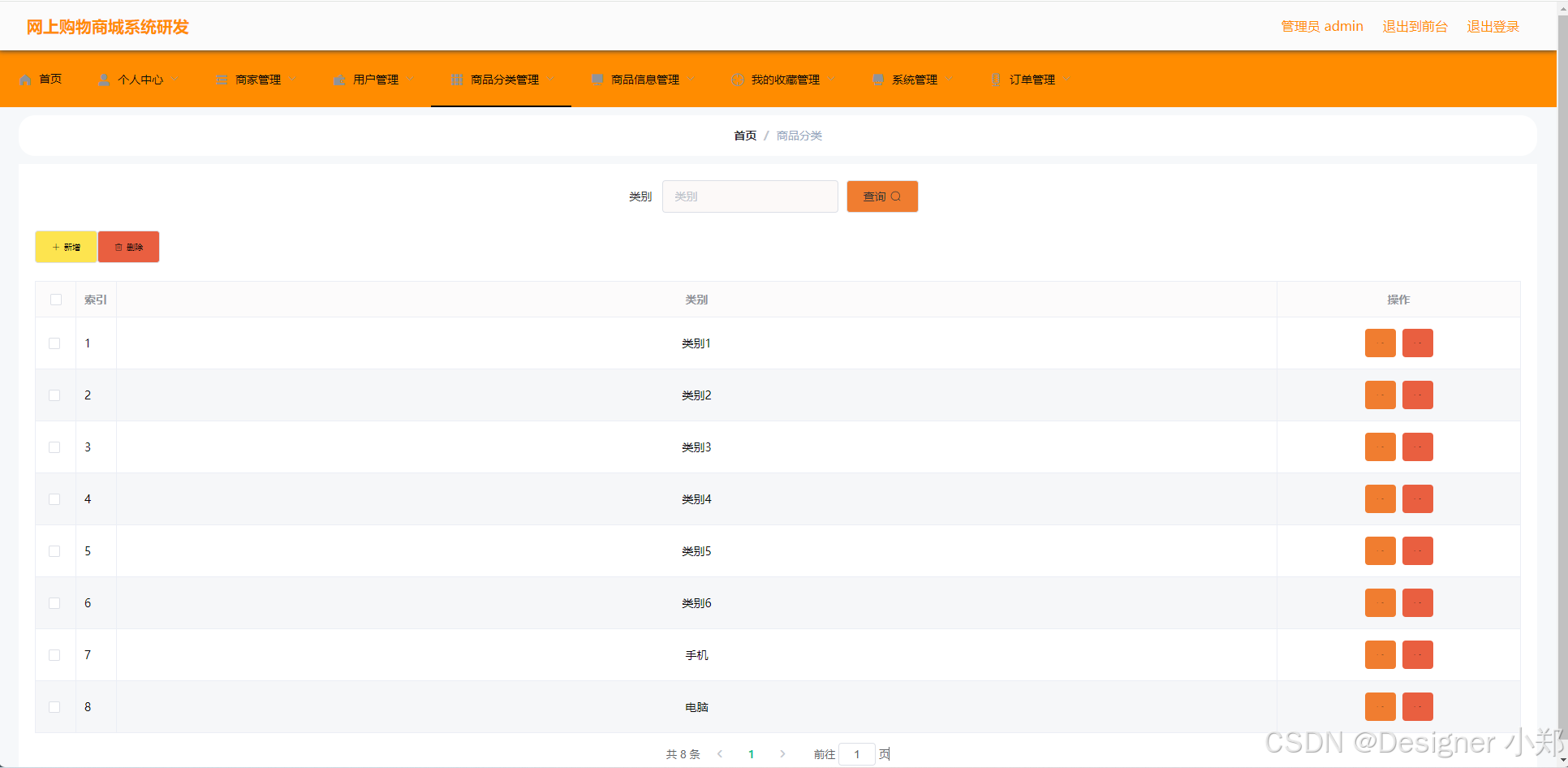Check the checkbox for row 4 (类别4)

[x=54, y=499]
